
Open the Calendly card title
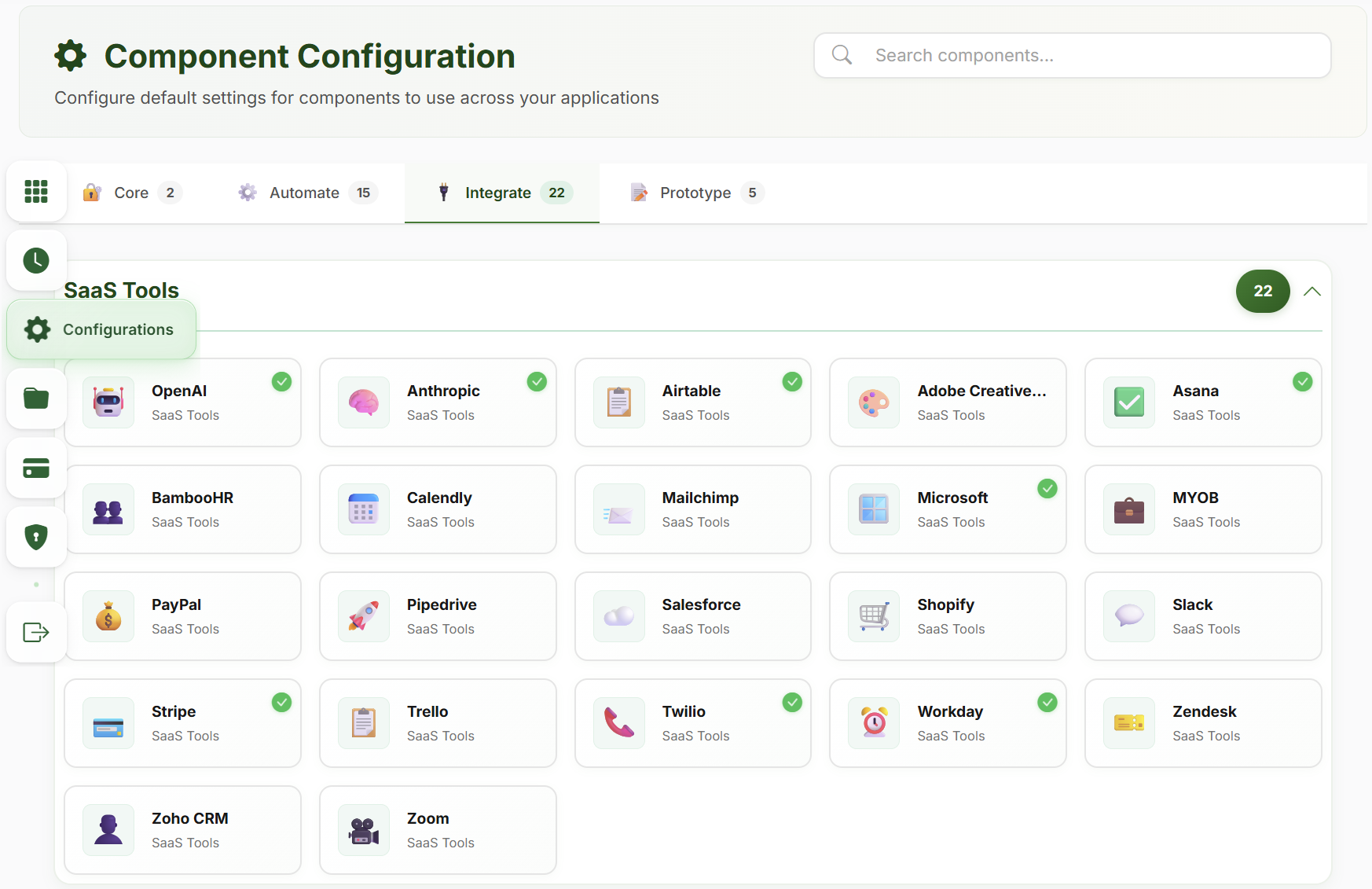439,498
